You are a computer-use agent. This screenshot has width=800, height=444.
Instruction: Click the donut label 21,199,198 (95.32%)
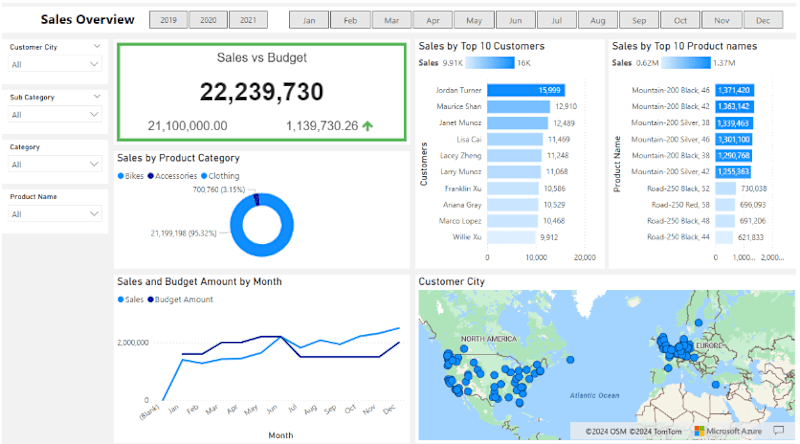(183, 233)
